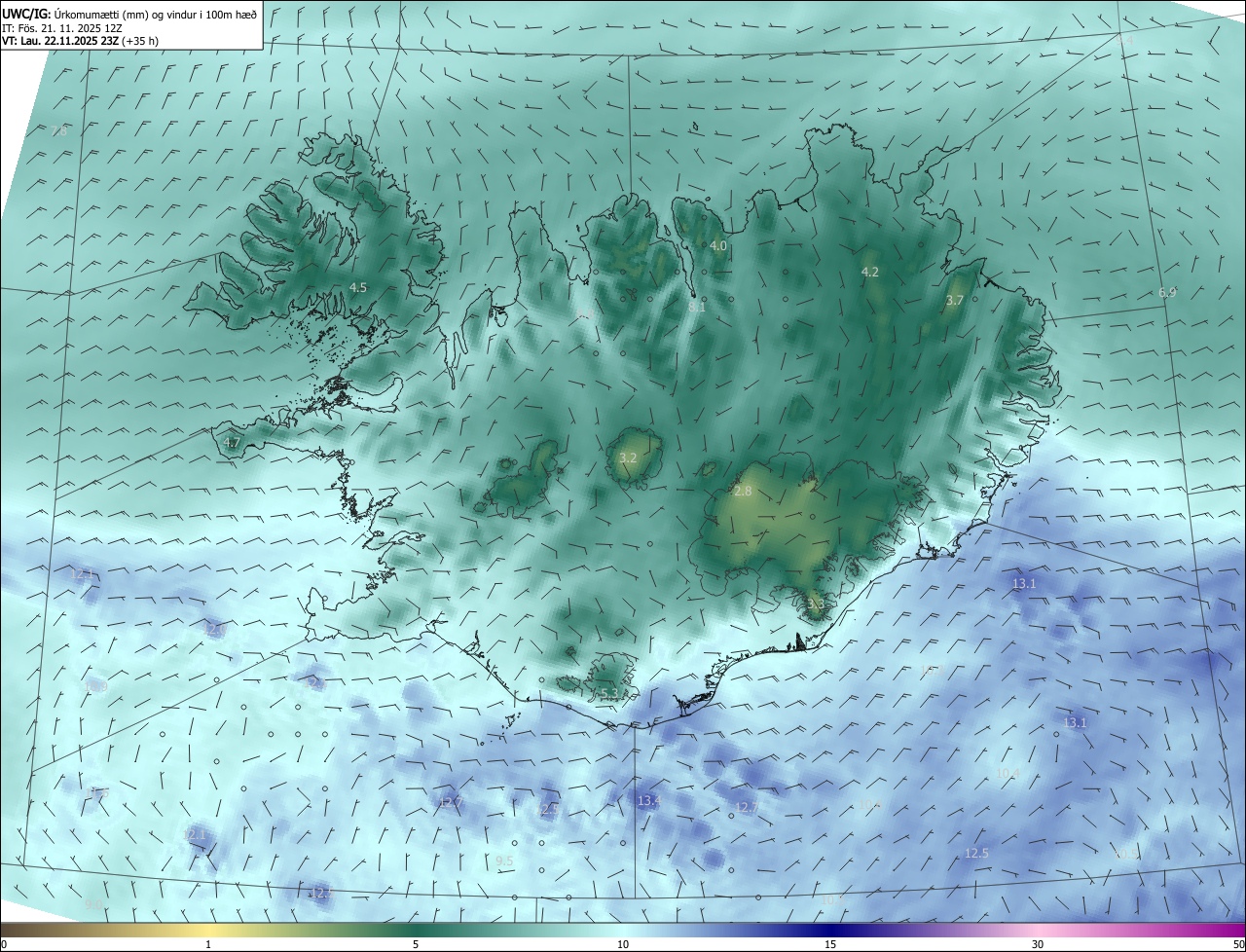
Task: Click the 8.1 value on the north coast
Action: [697, 307]
